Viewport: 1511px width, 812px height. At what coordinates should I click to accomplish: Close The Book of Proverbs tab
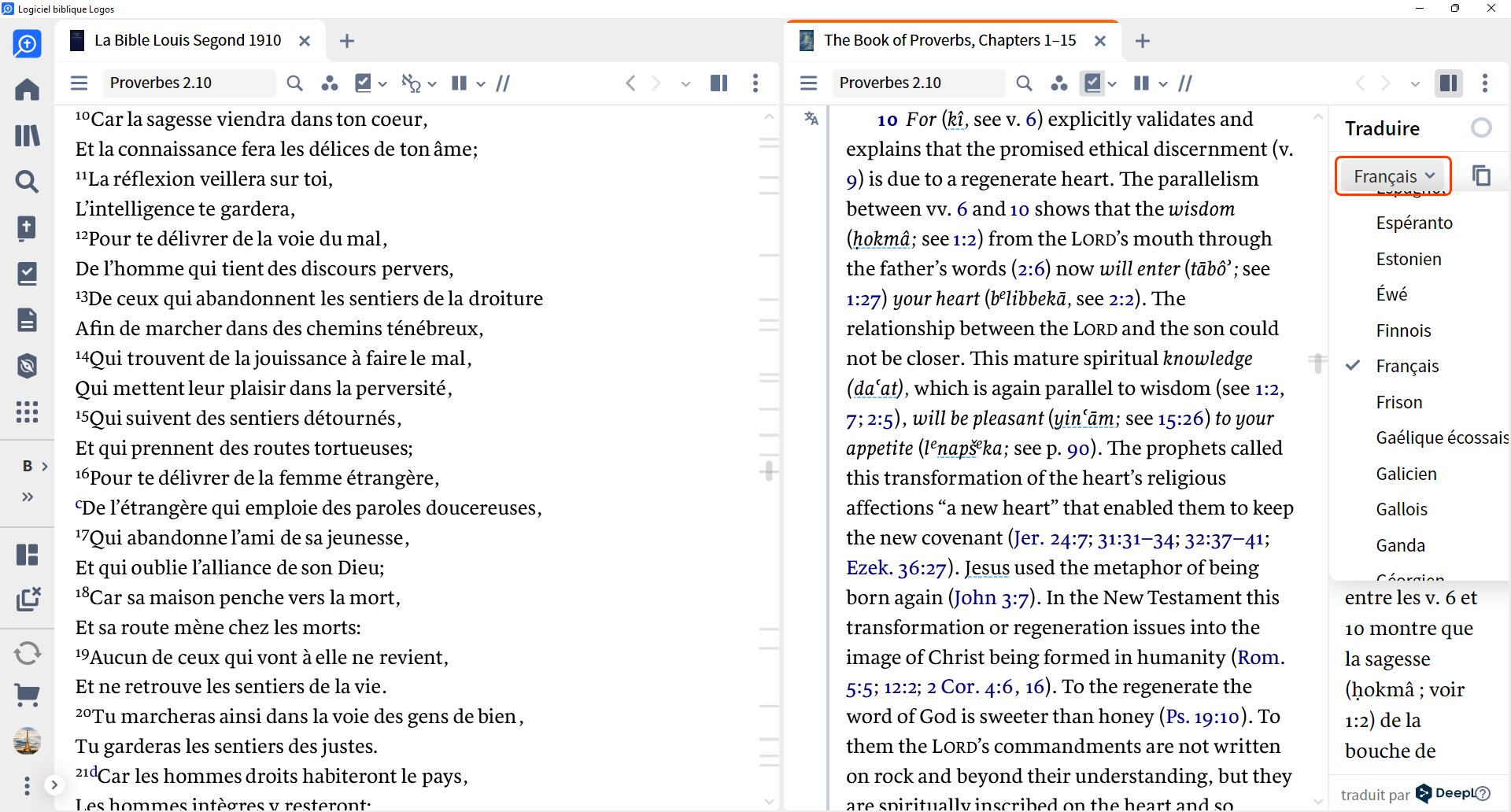(1100, 41)
